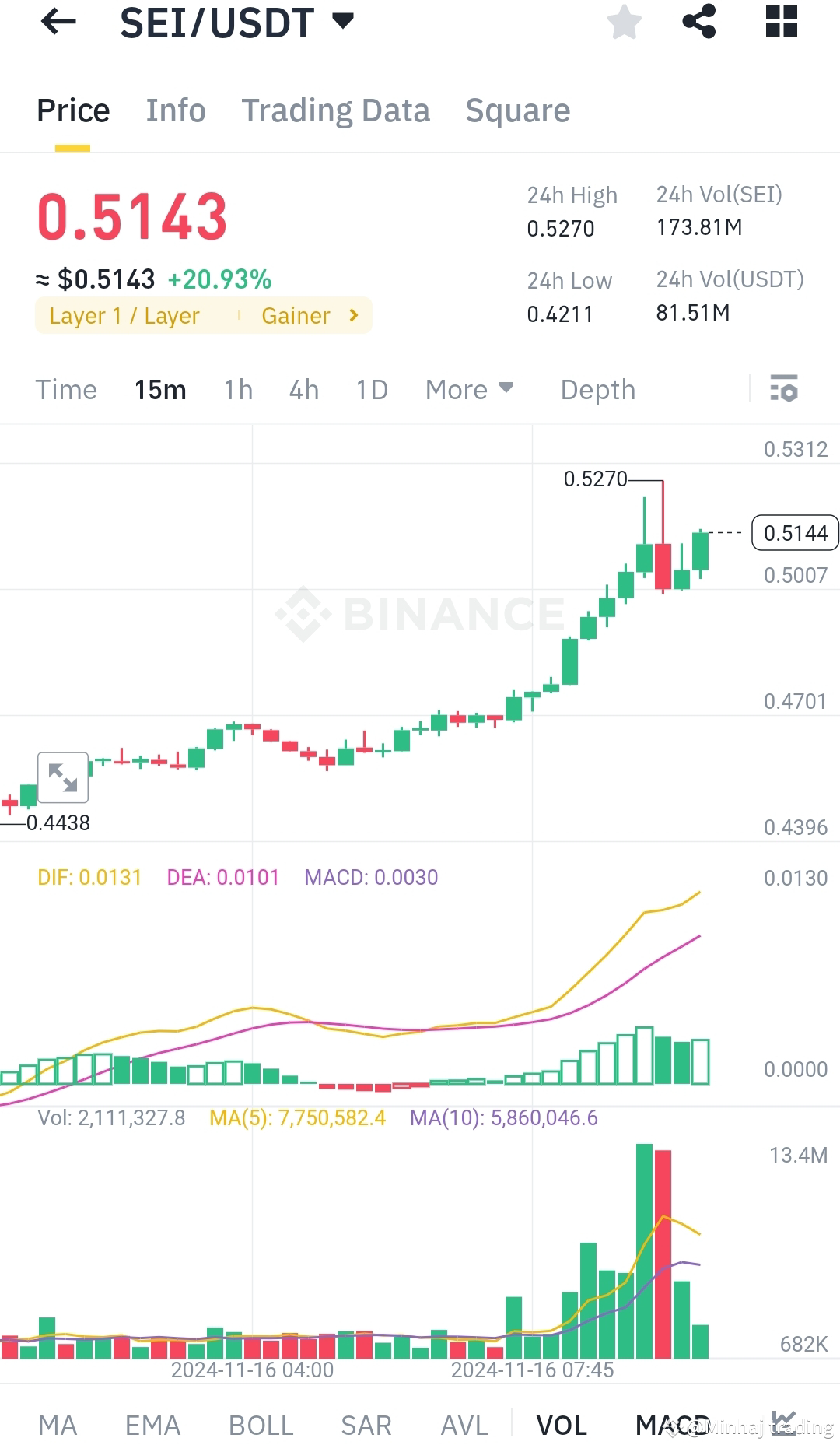Expand the Gainer category link
The image size is (840, 1445).
[x=310, y=315]
